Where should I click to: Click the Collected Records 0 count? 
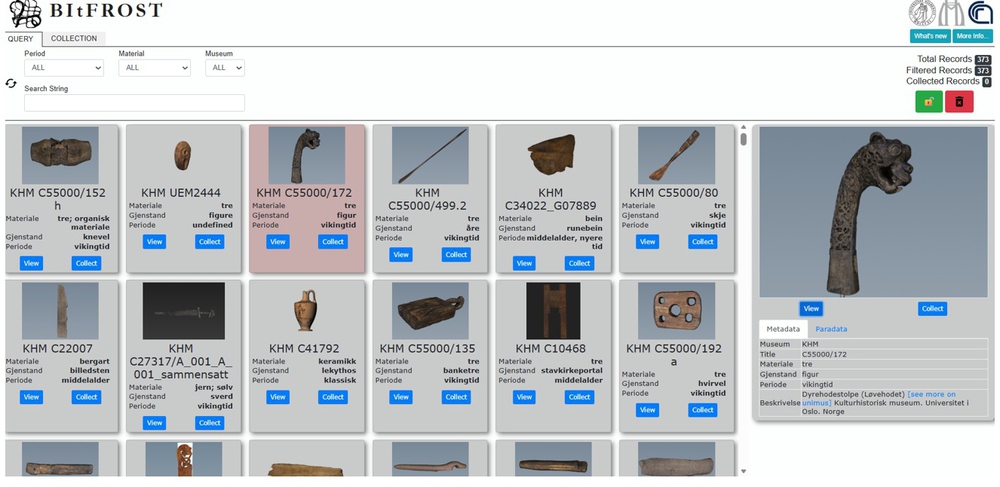987,82
